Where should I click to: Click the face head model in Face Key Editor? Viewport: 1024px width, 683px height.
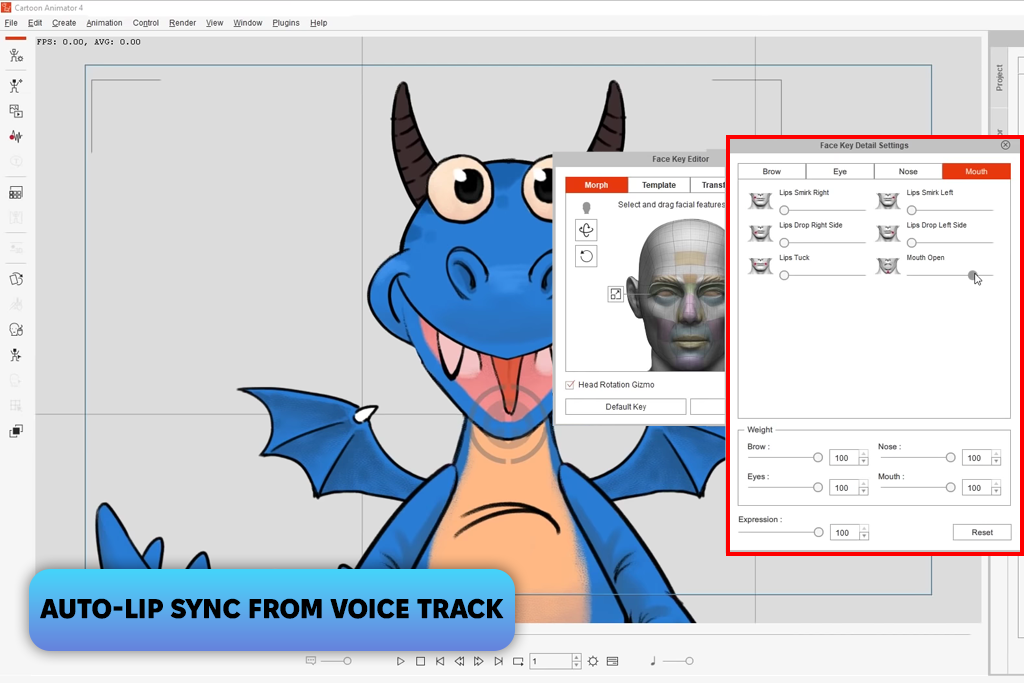(x=678, y=294)
